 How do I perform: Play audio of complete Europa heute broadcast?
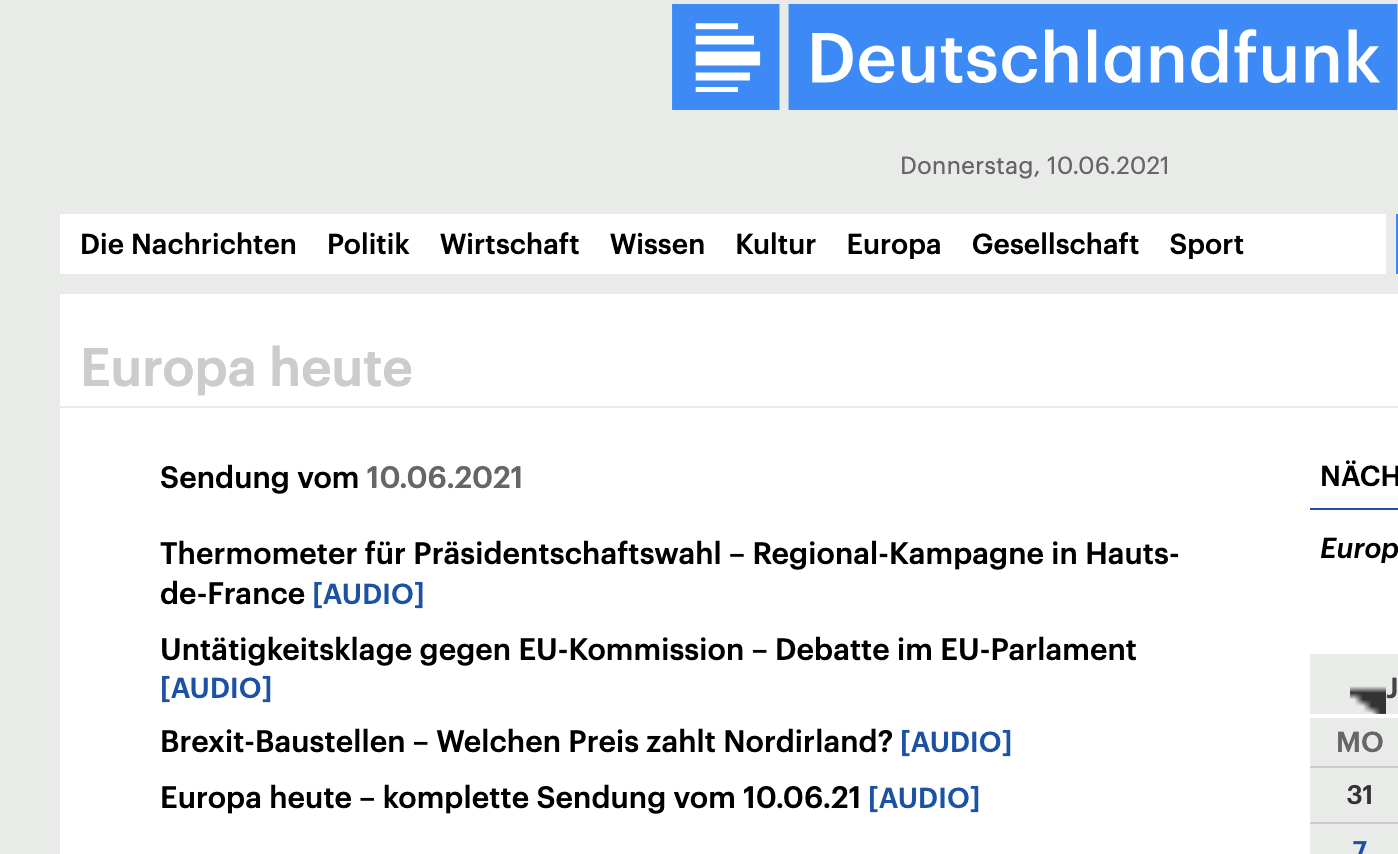(924, 798)
